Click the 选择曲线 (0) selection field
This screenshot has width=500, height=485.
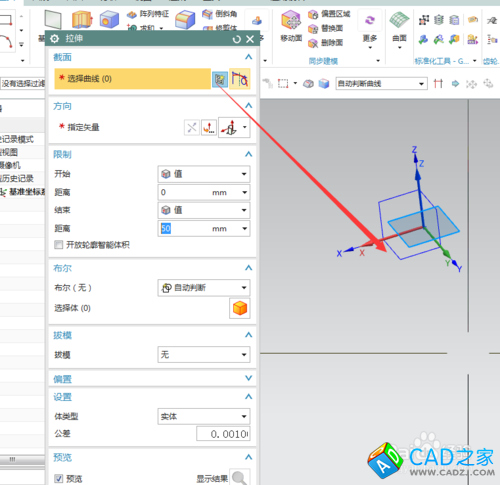(x=132, y=79)
